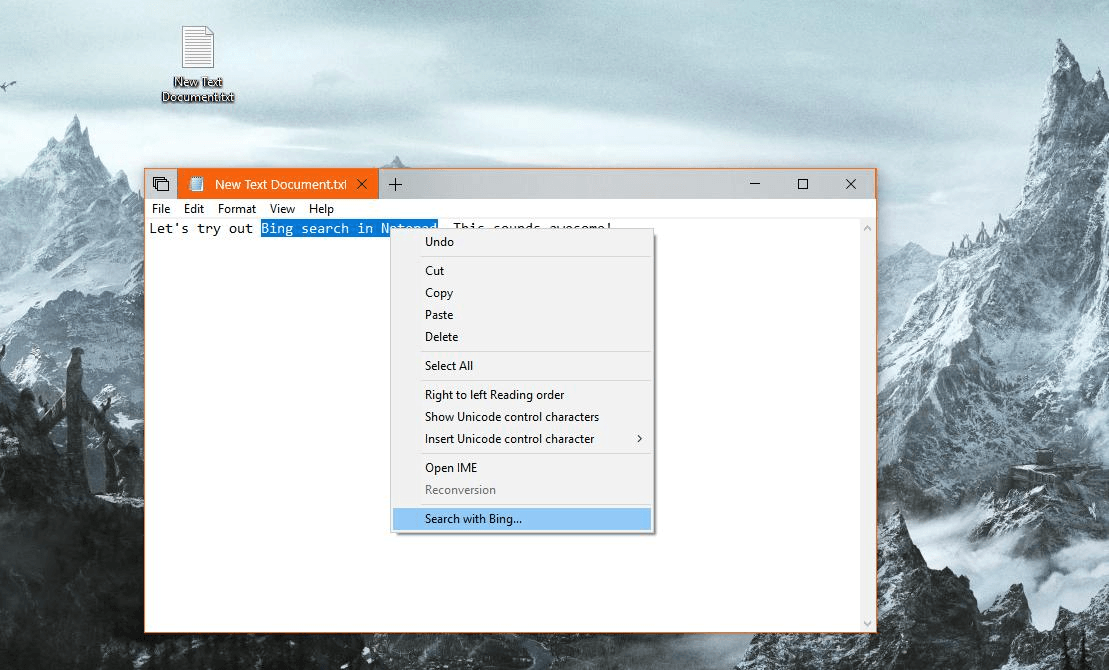1109x670 pixels.
Task: Open the Help menu
Action: click(321, 209)
